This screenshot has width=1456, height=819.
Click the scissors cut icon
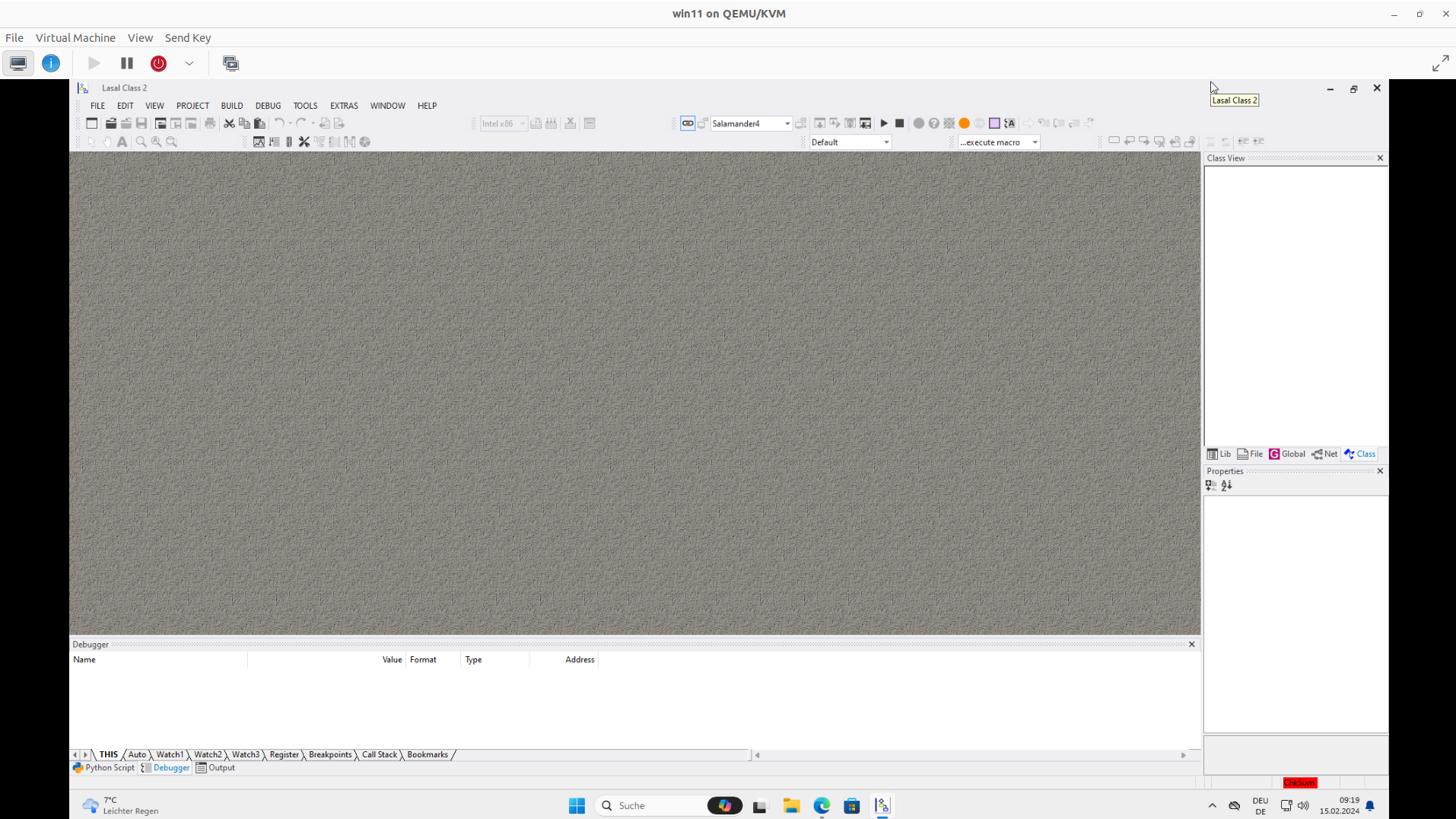click(229, 123)
